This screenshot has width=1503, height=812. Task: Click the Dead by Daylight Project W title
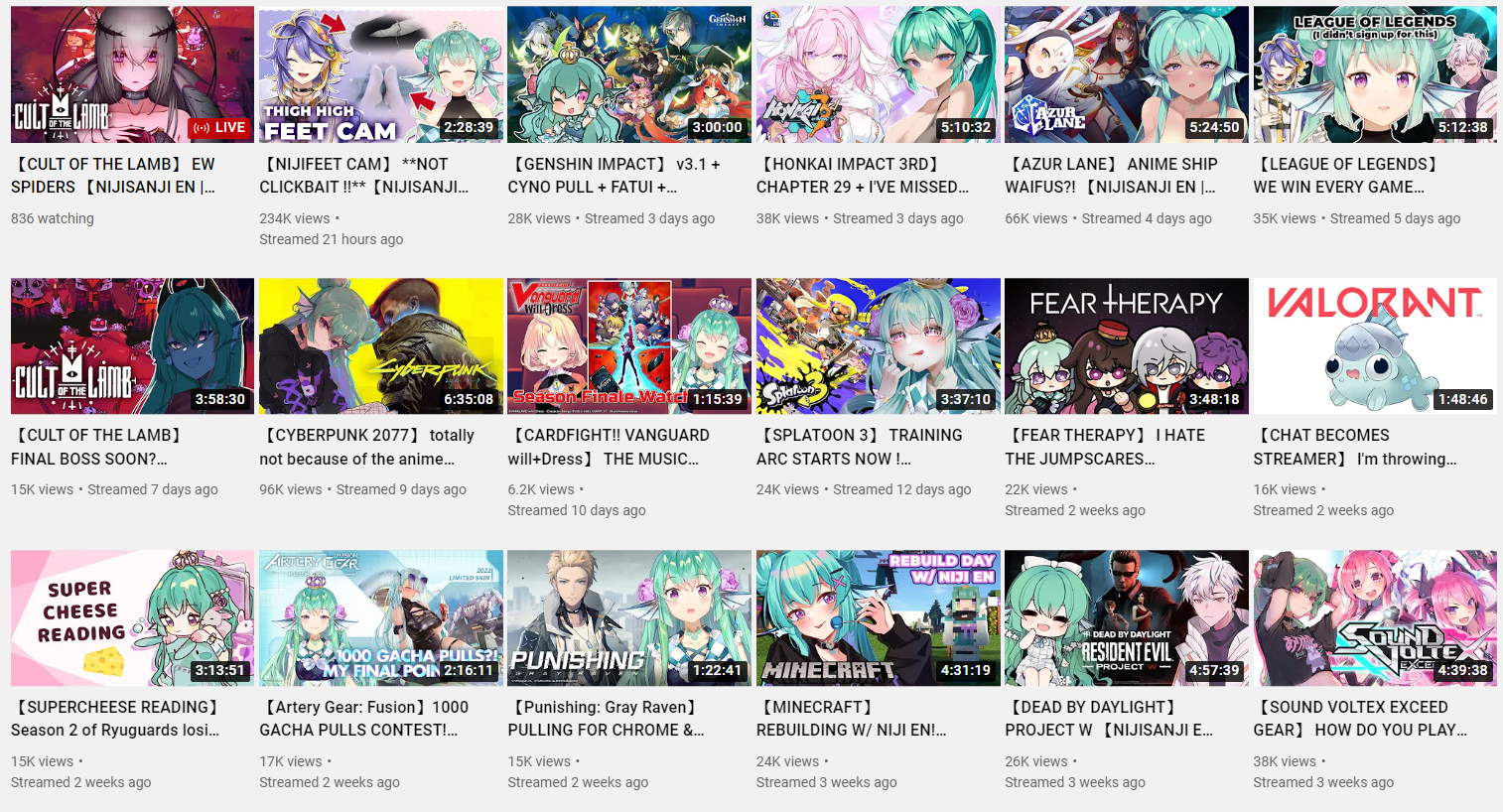(1109, 718)
